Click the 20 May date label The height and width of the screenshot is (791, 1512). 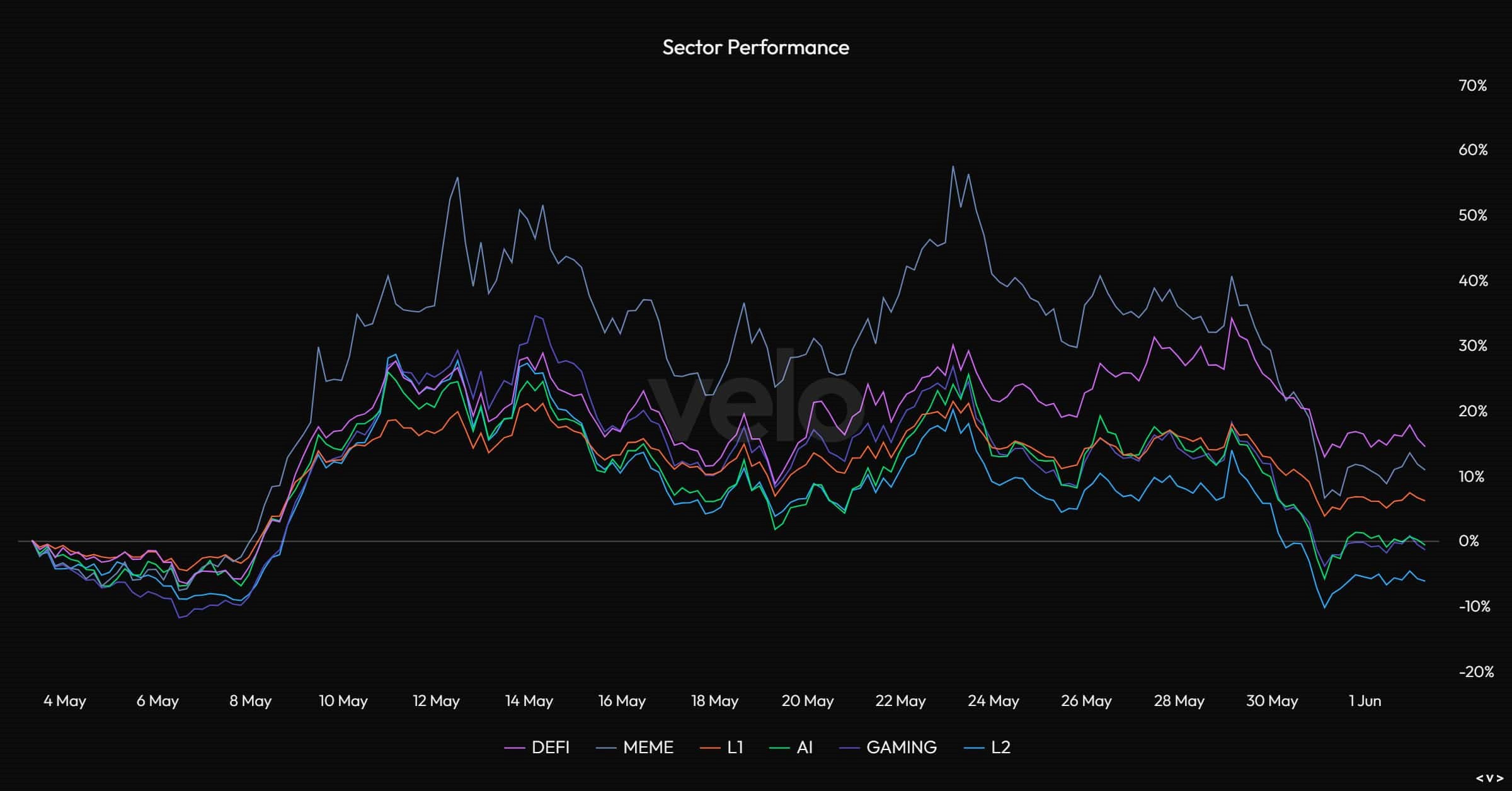pos(807,701)
